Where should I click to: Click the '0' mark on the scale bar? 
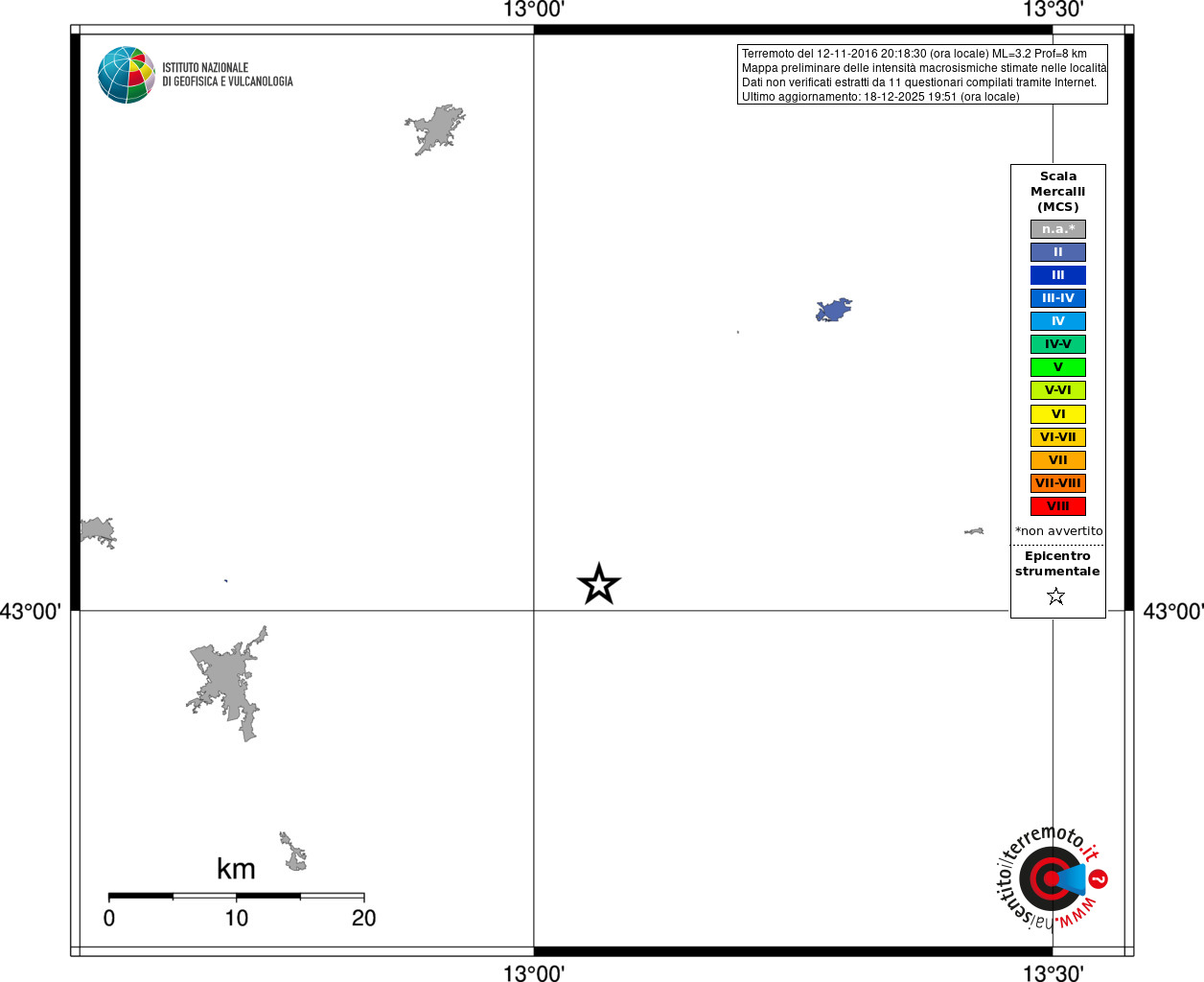coord(109,918)
